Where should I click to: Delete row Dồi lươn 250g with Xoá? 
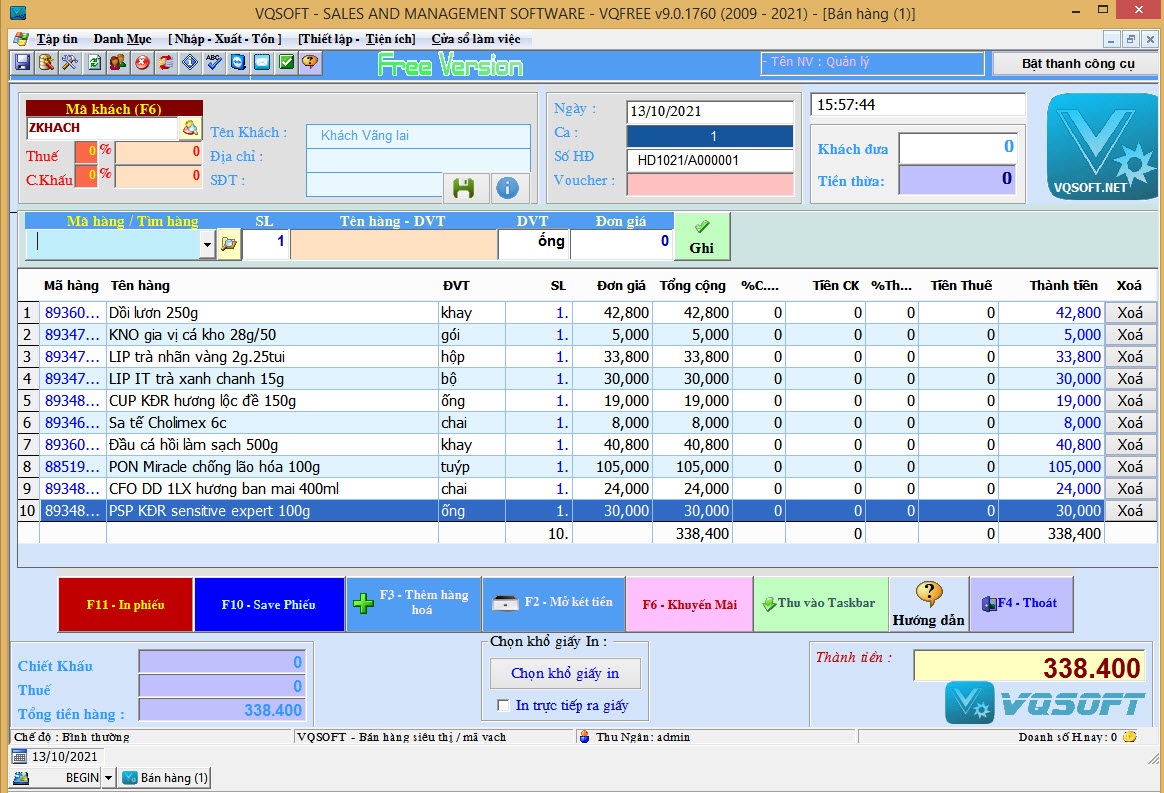pos(1130,313)
